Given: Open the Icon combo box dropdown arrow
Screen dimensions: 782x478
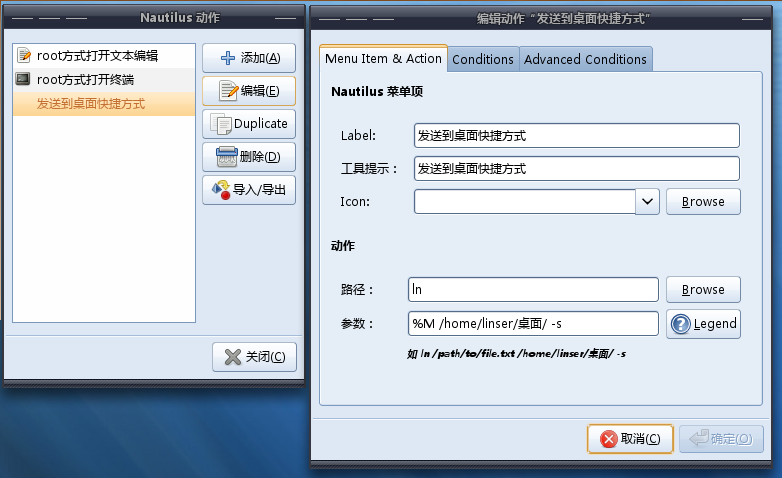Looking at the screenshot, I should tap(647, 202).
